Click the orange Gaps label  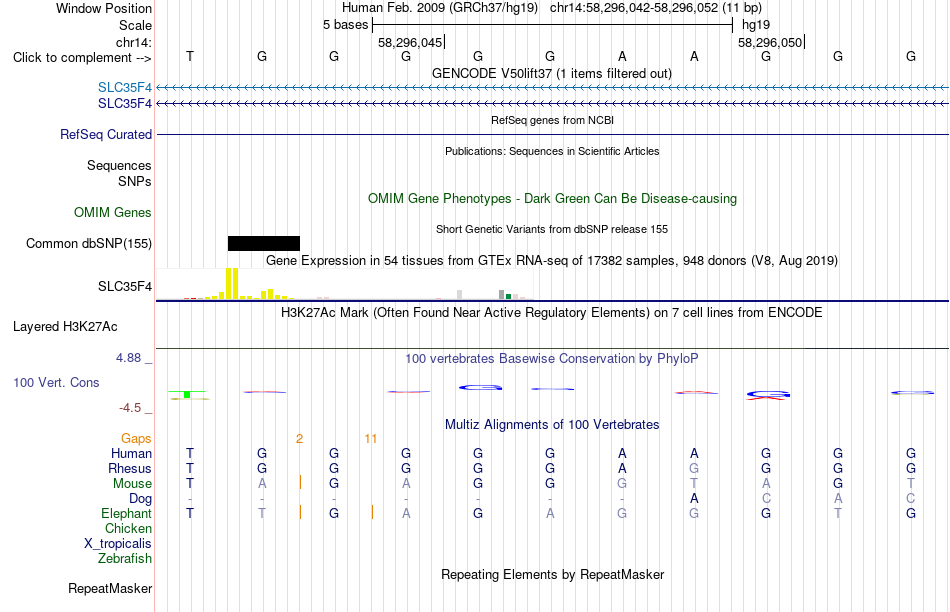tap(136, 438)
